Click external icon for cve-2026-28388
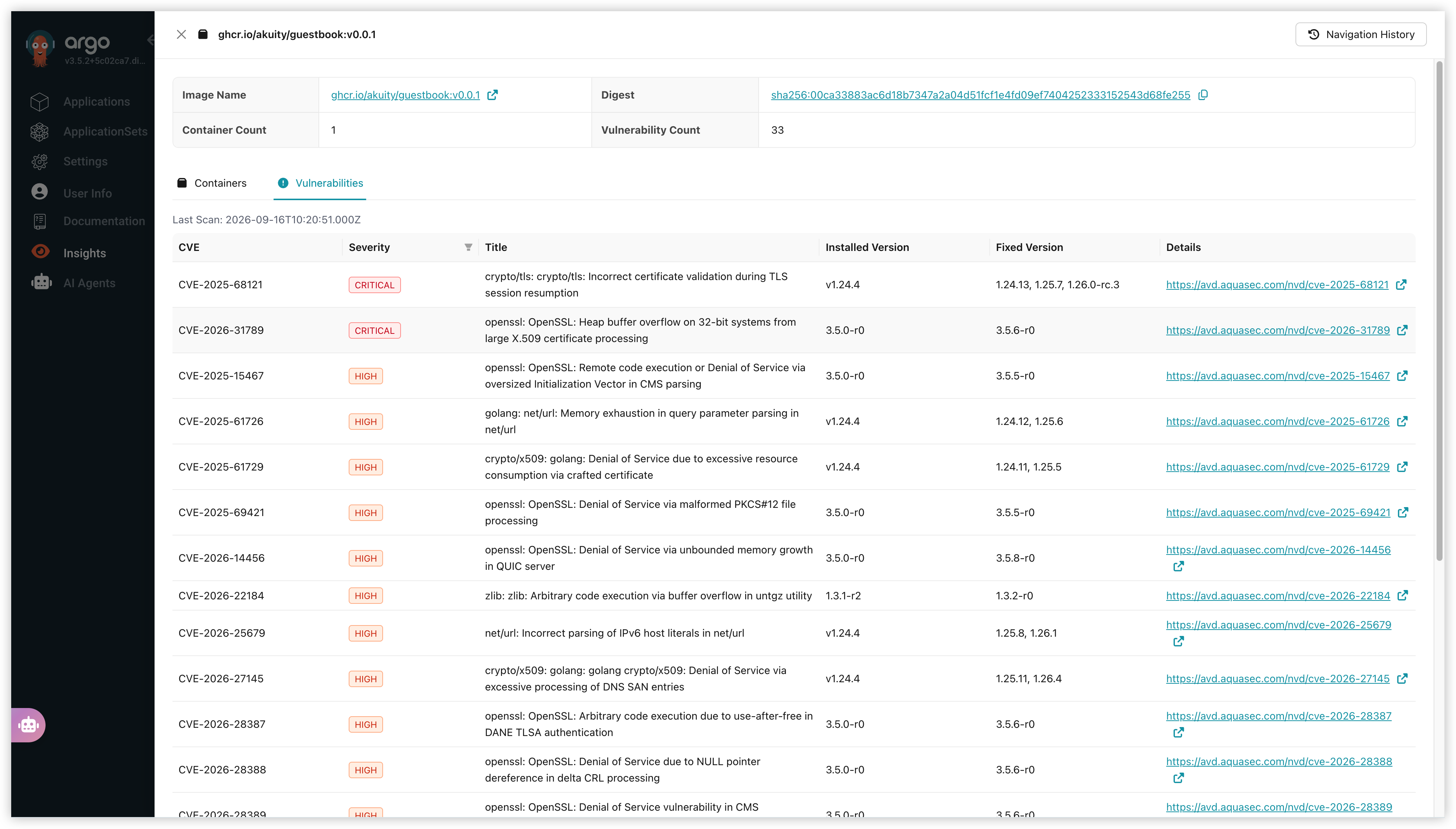 1178,778
